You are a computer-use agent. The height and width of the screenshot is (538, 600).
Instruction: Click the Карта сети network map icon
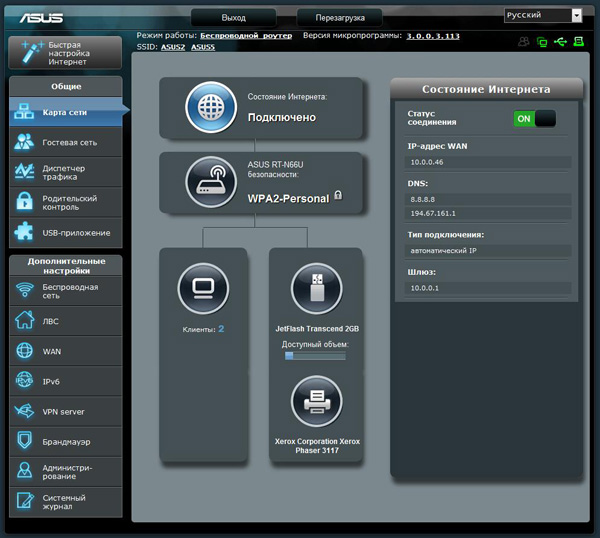24,111
